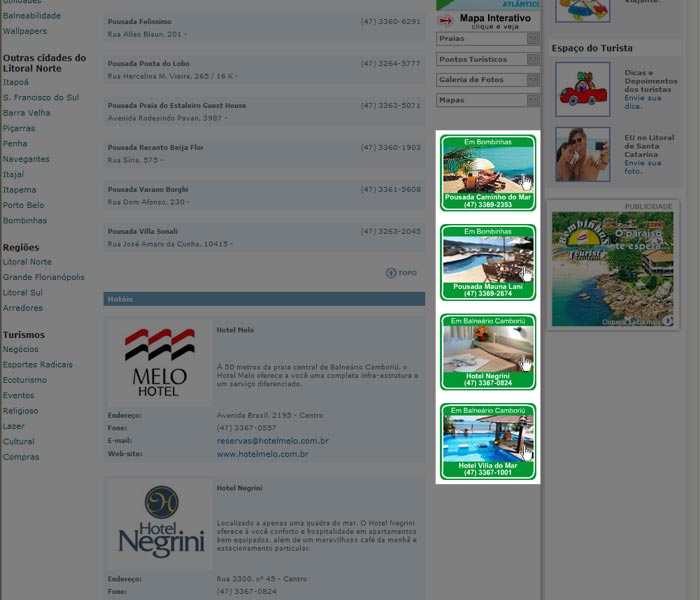Viewport: 700px width, 600px height.
Task: Click the red arrow beside Mapa Interativo
Action: coord(445,21)
